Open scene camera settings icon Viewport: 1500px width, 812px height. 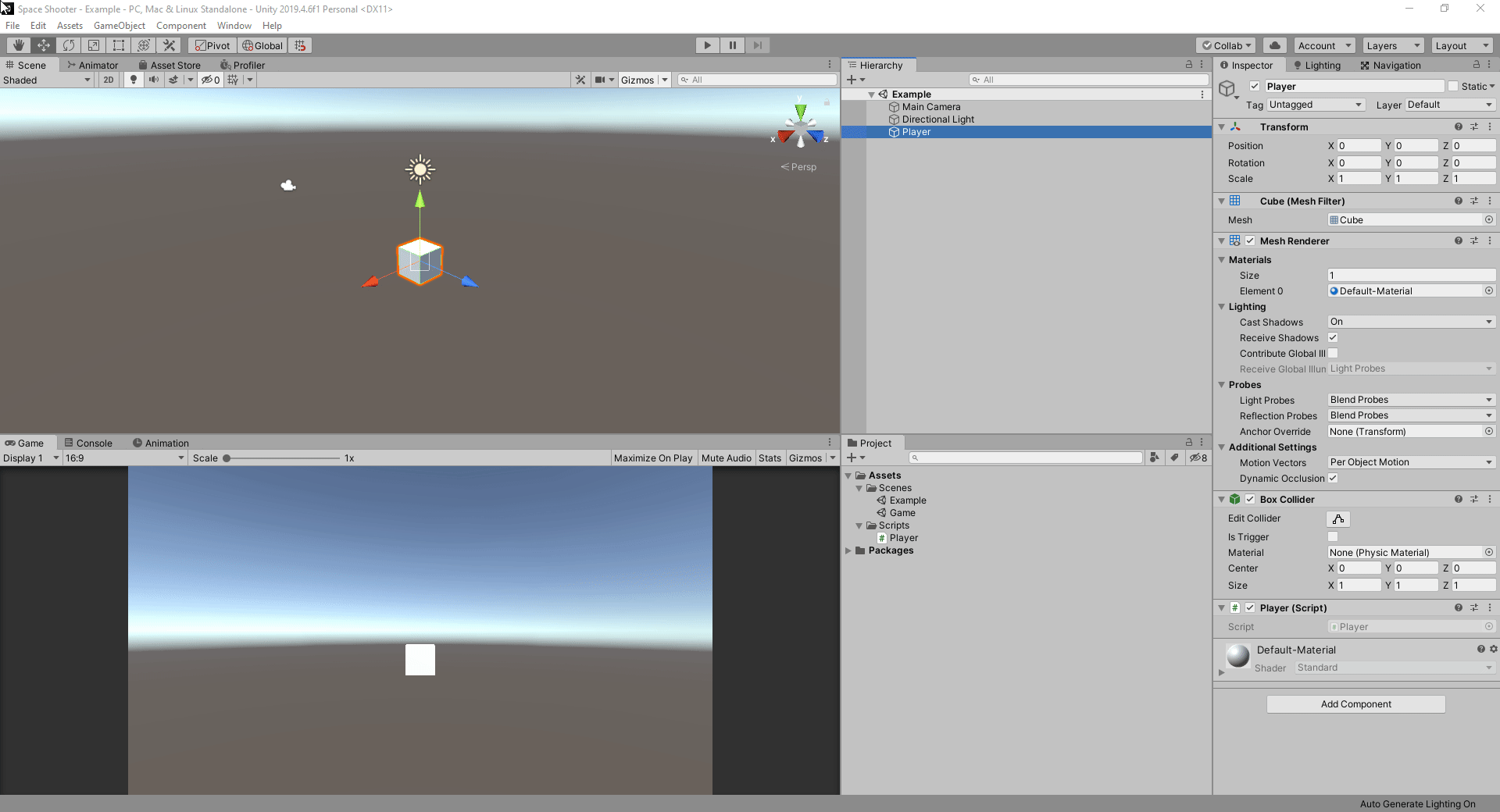[x=600, y=80]
